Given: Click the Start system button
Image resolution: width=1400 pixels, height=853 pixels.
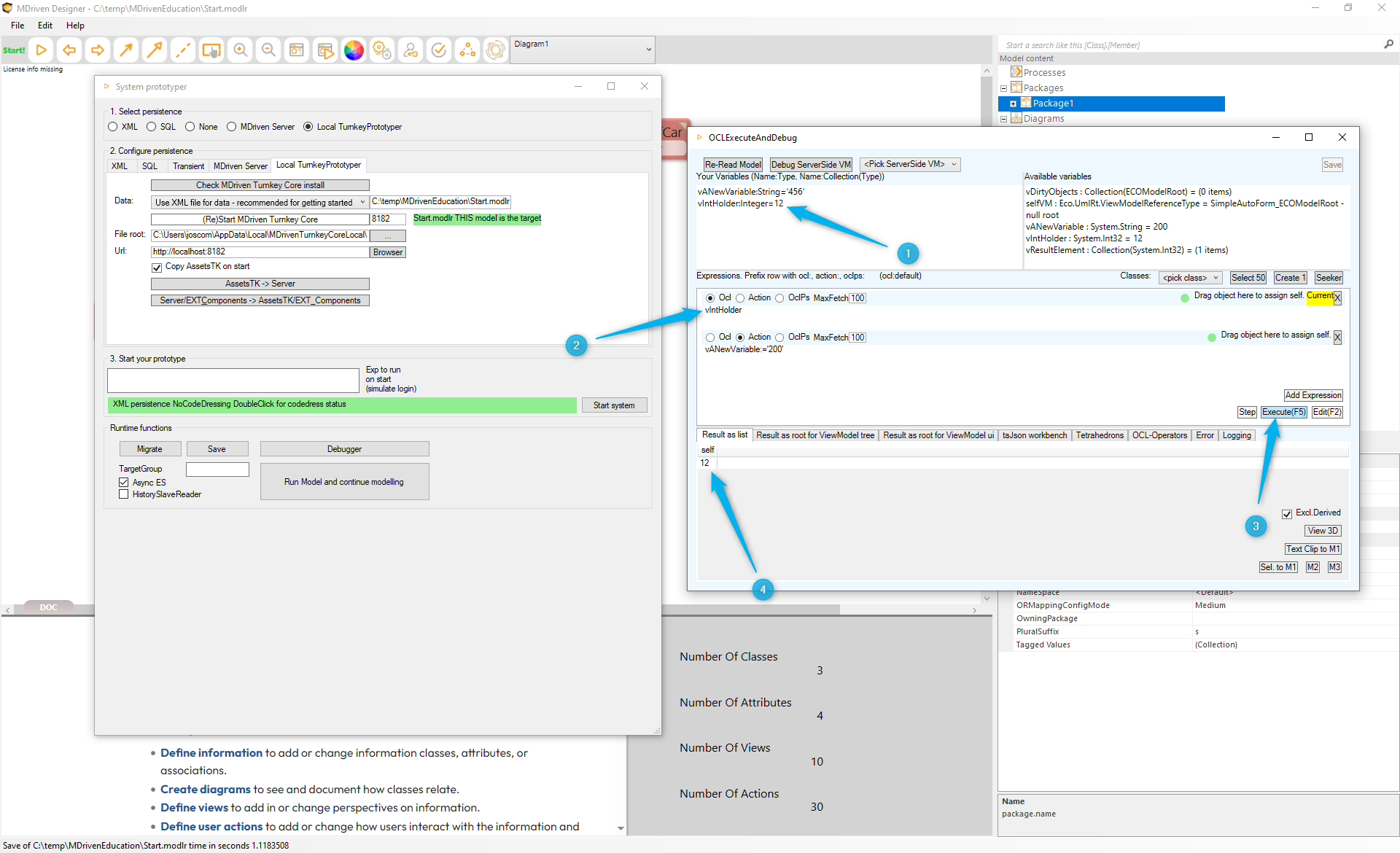Looking at the screenshot, I should [613, 405].
